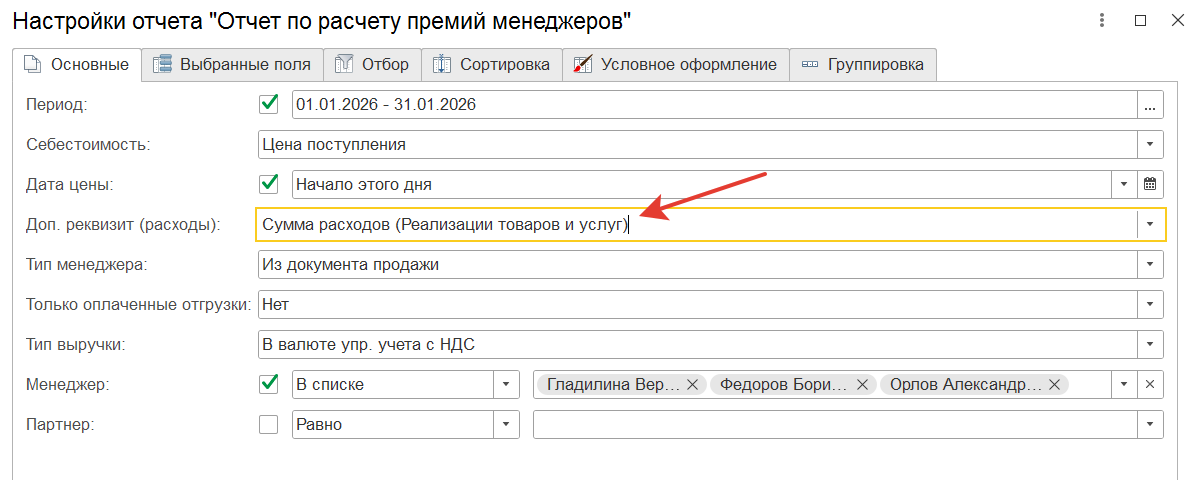Click Партнер condition field Равно
The image size is (1197, 480).
coord(394,424)
